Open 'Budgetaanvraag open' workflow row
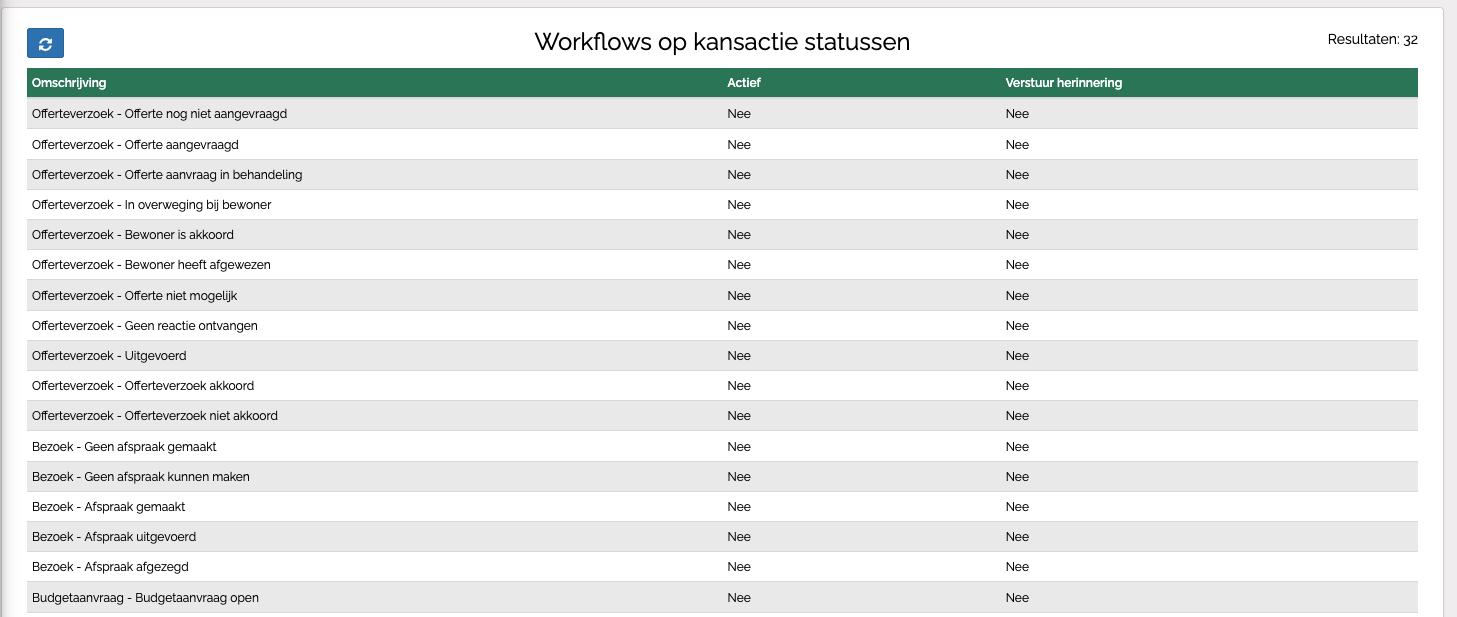 click(145, 598)
